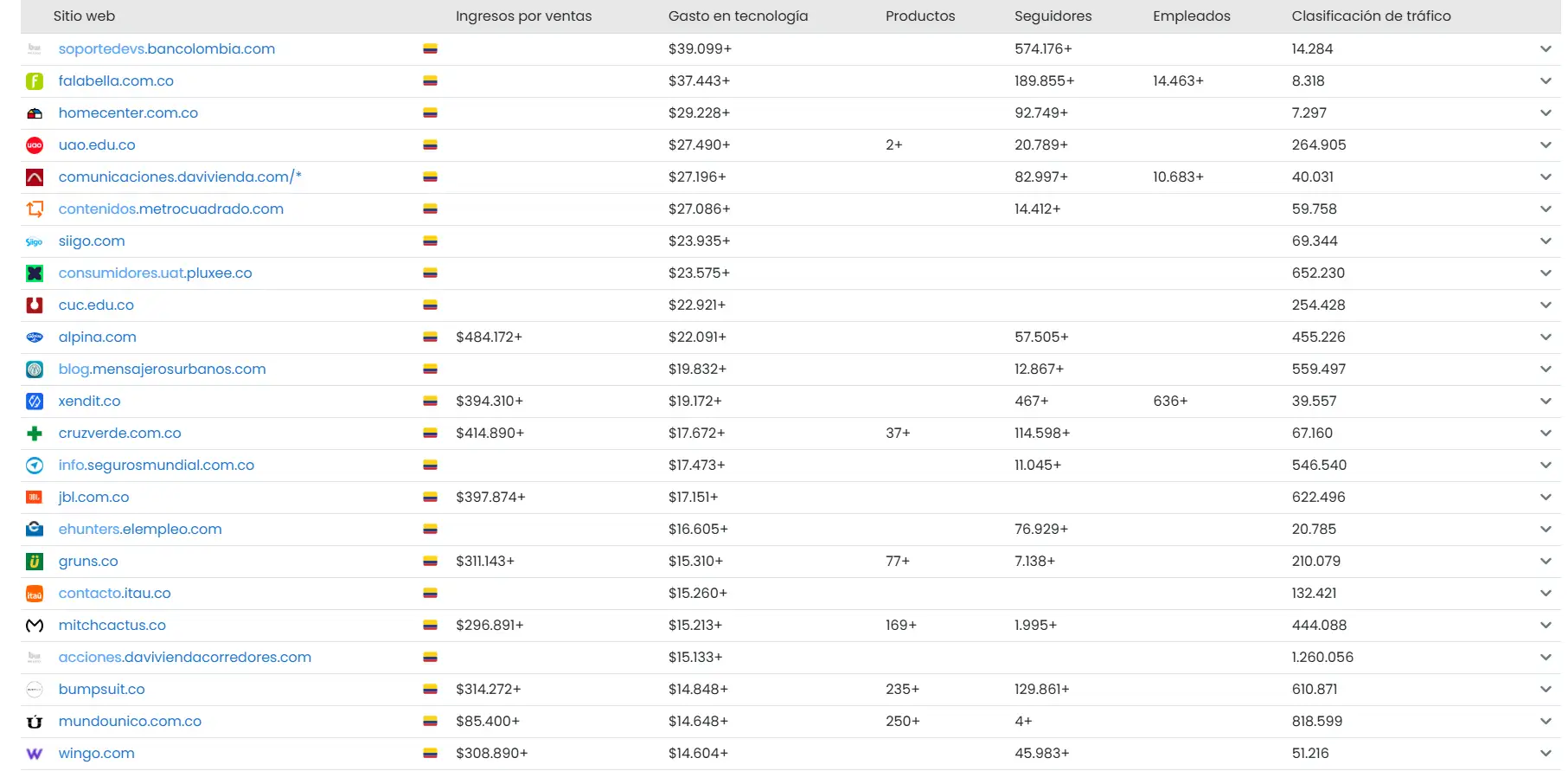Screen dimensions: 1568x771
Task: Click the xendit.co blue favicon
Action: click(x=35, y=402)
